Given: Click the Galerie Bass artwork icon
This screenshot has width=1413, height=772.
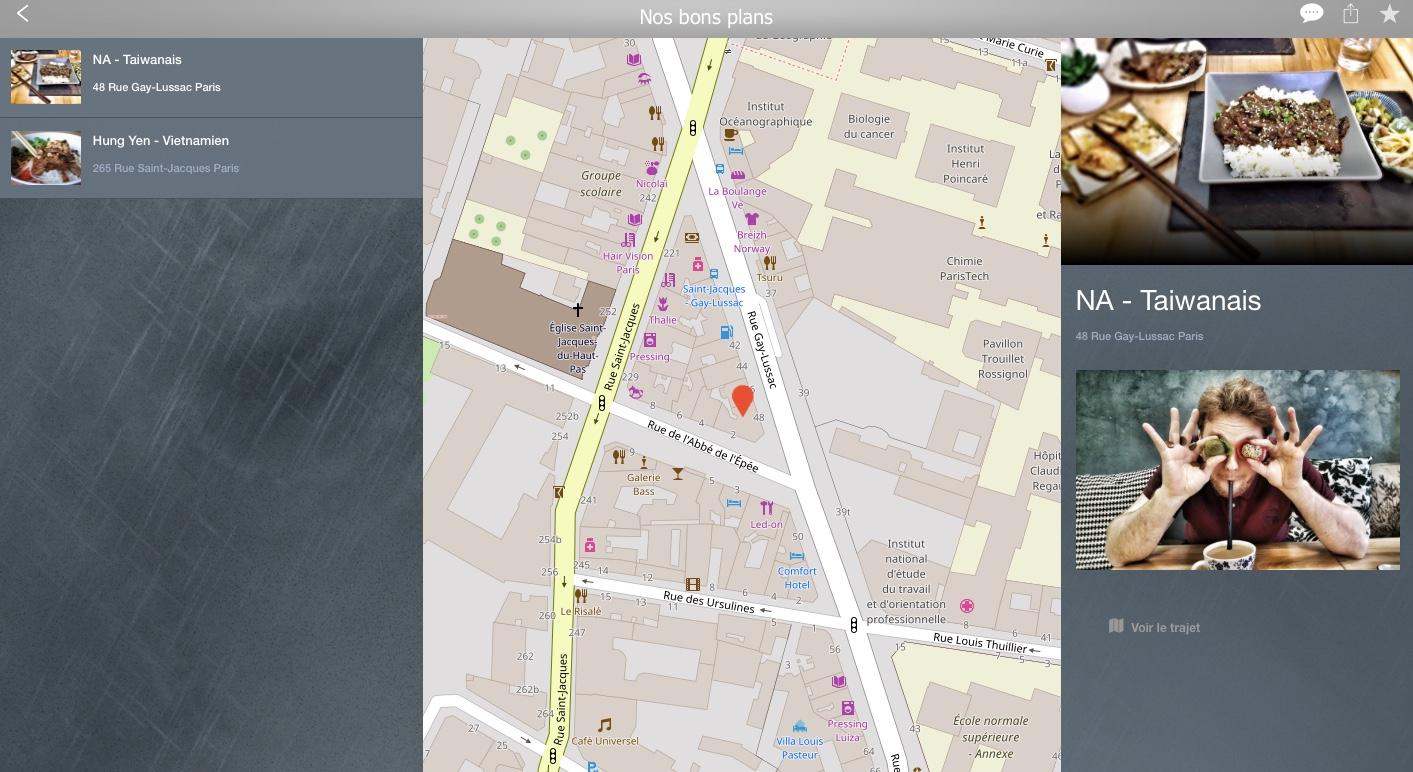Looking at the screenshot, I should 643,462.
